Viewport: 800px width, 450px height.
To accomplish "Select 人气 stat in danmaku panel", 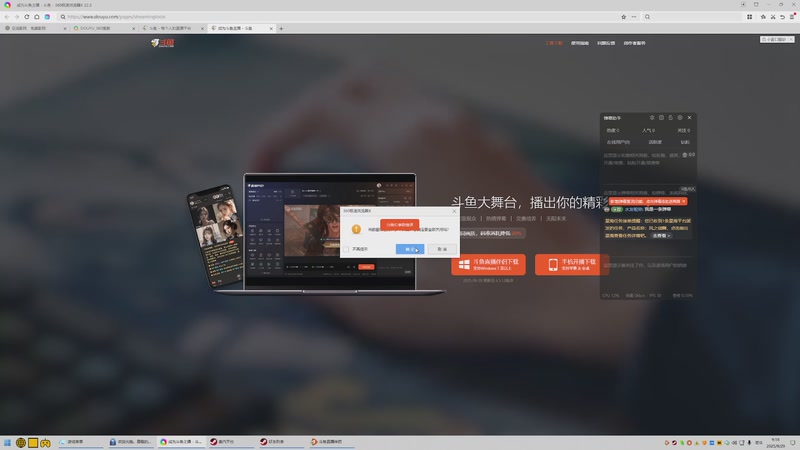I will coord(648,131).
